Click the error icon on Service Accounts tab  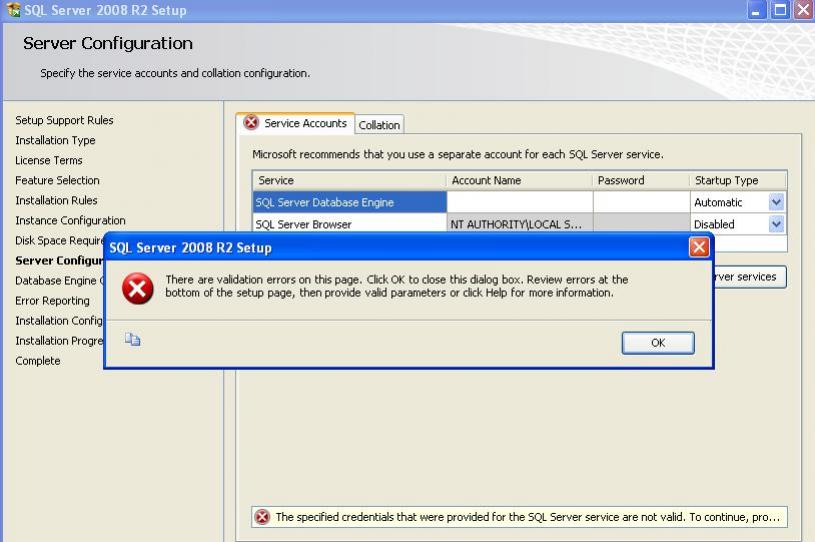point(251,123)
